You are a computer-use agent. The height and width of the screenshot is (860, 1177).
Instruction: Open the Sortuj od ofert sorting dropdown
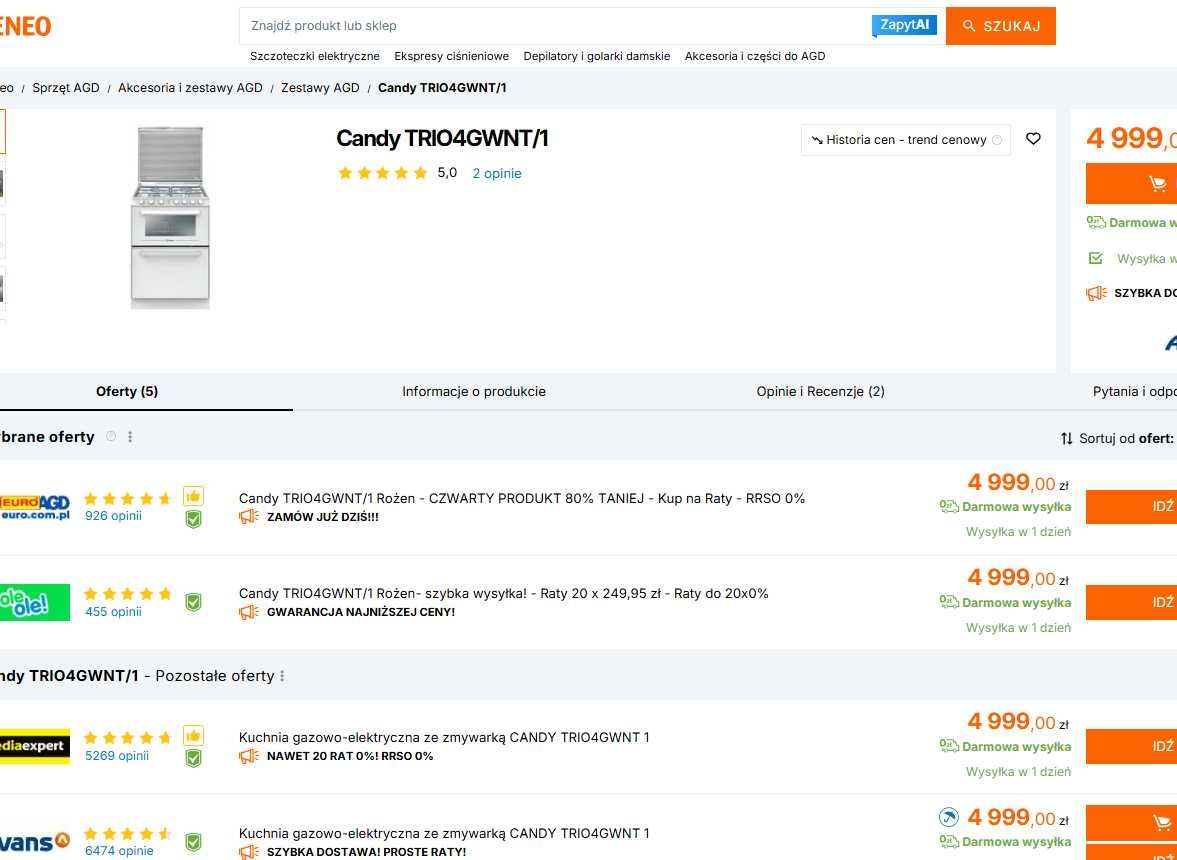(1118, 438)
